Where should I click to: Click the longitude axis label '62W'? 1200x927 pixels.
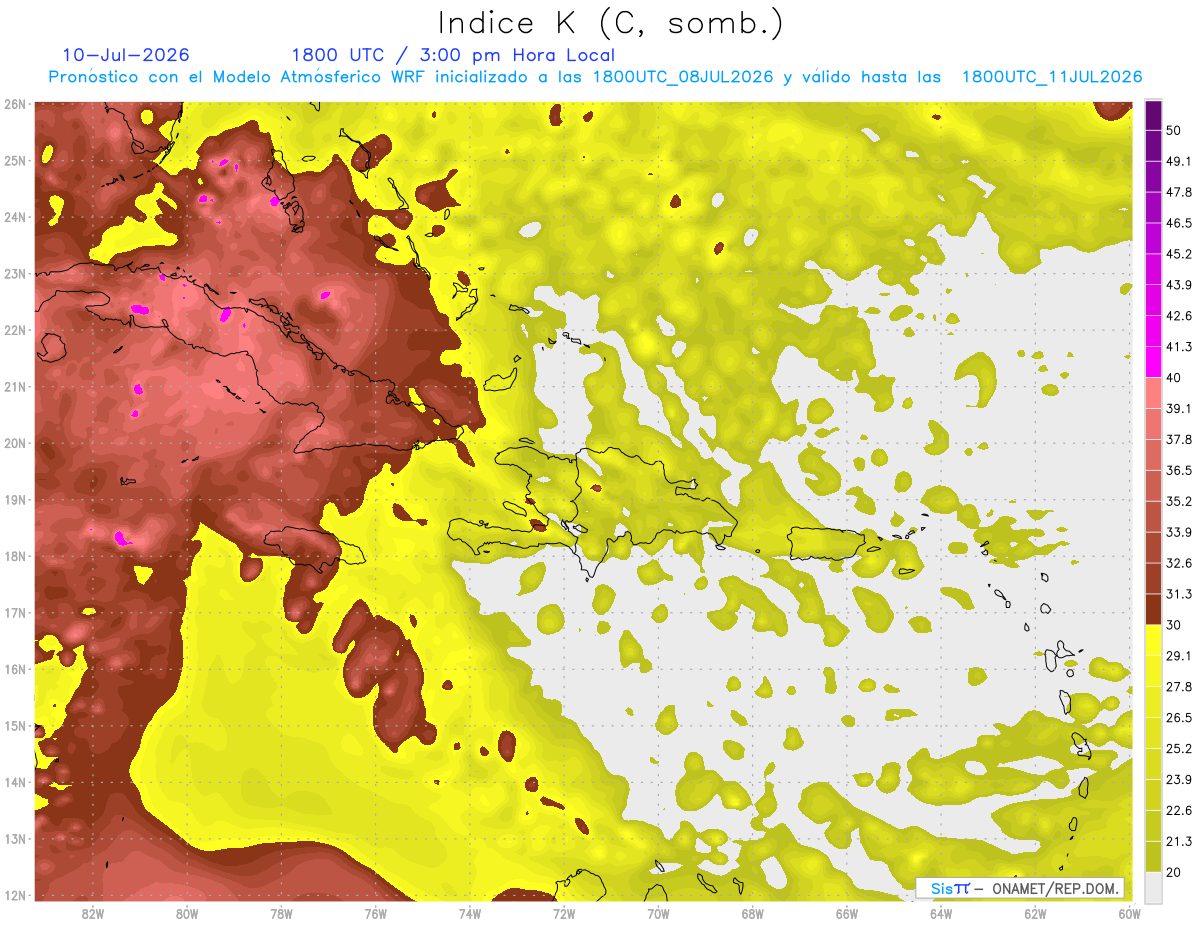pyautogui.click(x=1035, y=913)
